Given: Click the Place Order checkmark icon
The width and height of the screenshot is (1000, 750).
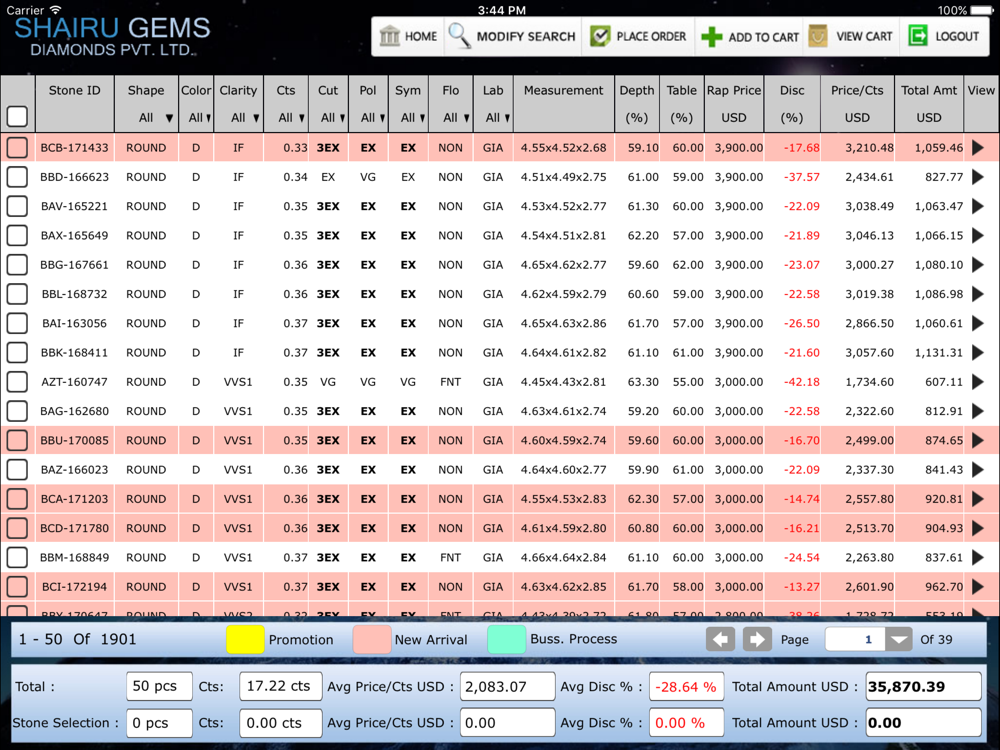Looking at the screenshot, I should click(600, 36).
